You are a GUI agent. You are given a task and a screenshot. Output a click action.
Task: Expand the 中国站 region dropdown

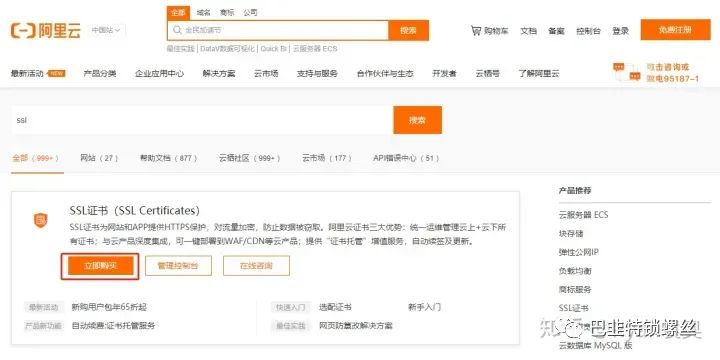[106, 31]
